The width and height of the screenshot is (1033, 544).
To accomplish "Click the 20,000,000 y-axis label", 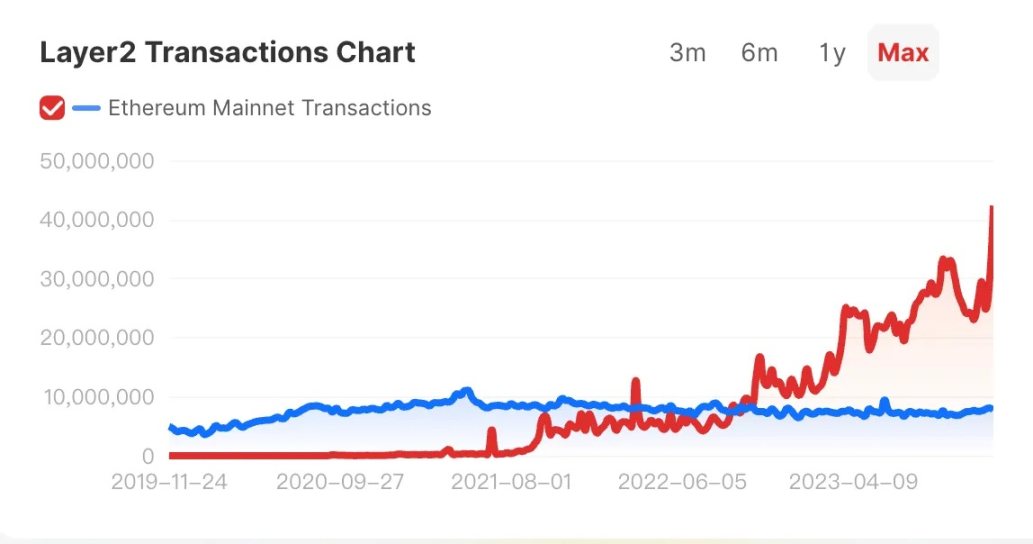I will click(96, 338).
